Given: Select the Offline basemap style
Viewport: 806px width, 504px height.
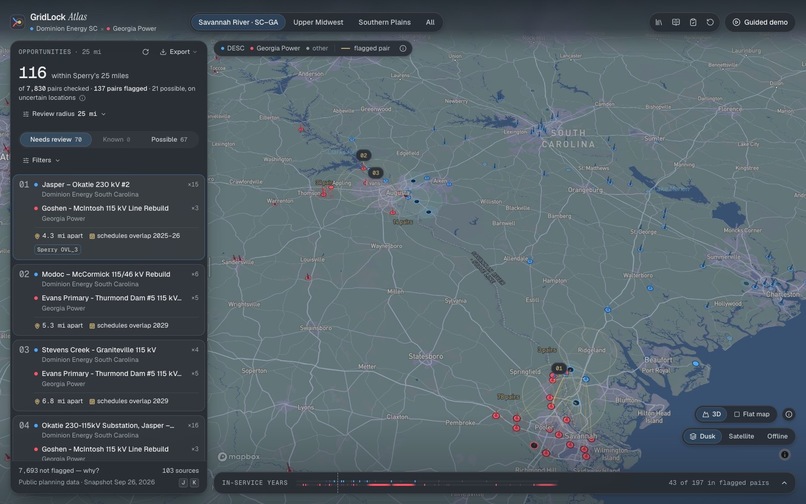Looking at the screenshot, I should [777, 436].
